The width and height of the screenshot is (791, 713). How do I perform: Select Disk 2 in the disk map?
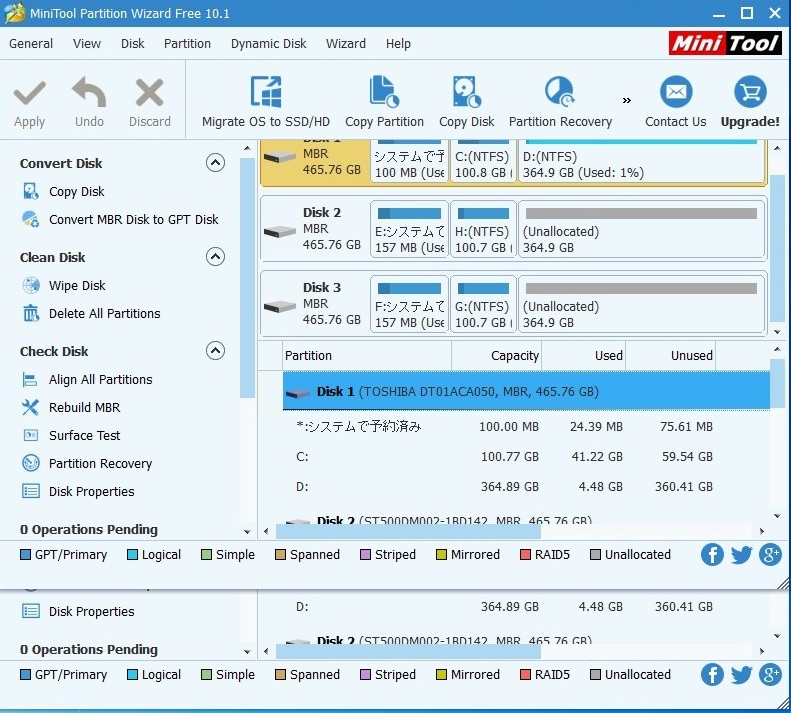pos(314,229)
